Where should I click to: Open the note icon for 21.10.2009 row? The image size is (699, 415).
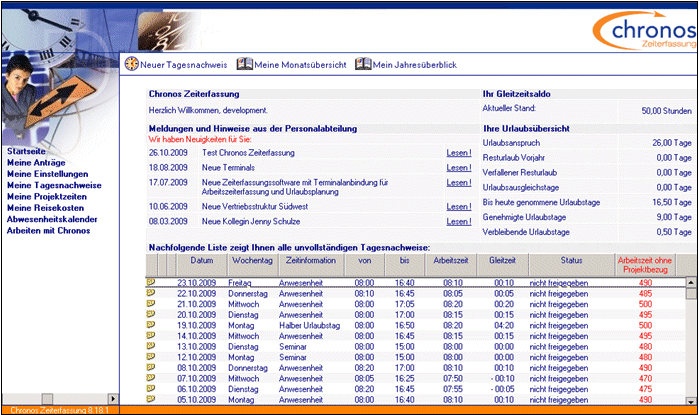tap(151, 304)
